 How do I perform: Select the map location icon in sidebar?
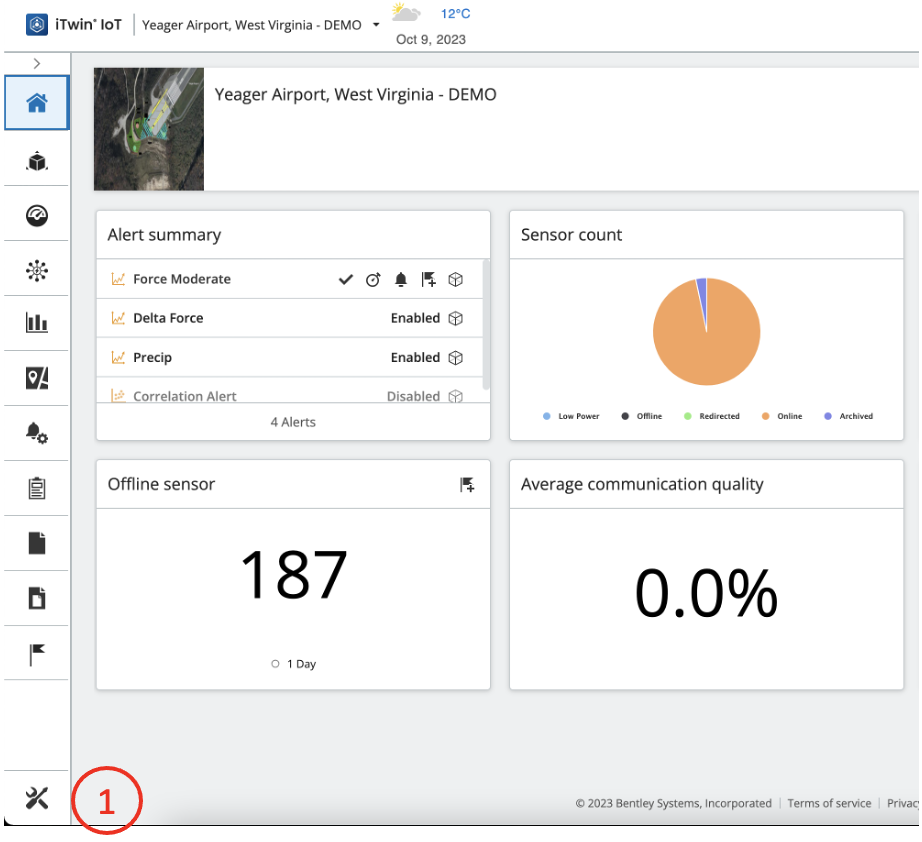36,378
